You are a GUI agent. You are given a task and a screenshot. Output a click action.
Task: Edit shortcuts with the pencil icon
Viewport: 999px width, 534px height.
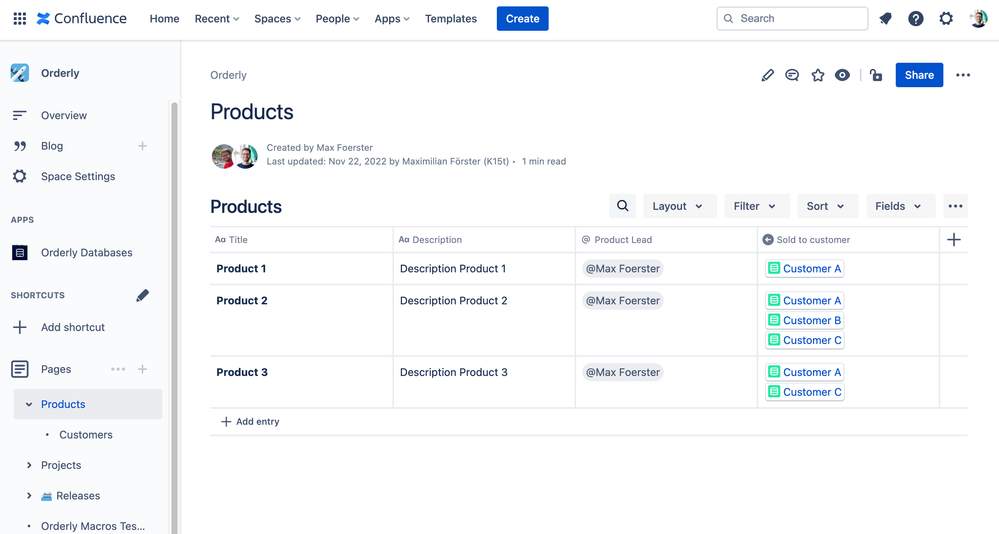pyautogui.click(x=142, y=295)
